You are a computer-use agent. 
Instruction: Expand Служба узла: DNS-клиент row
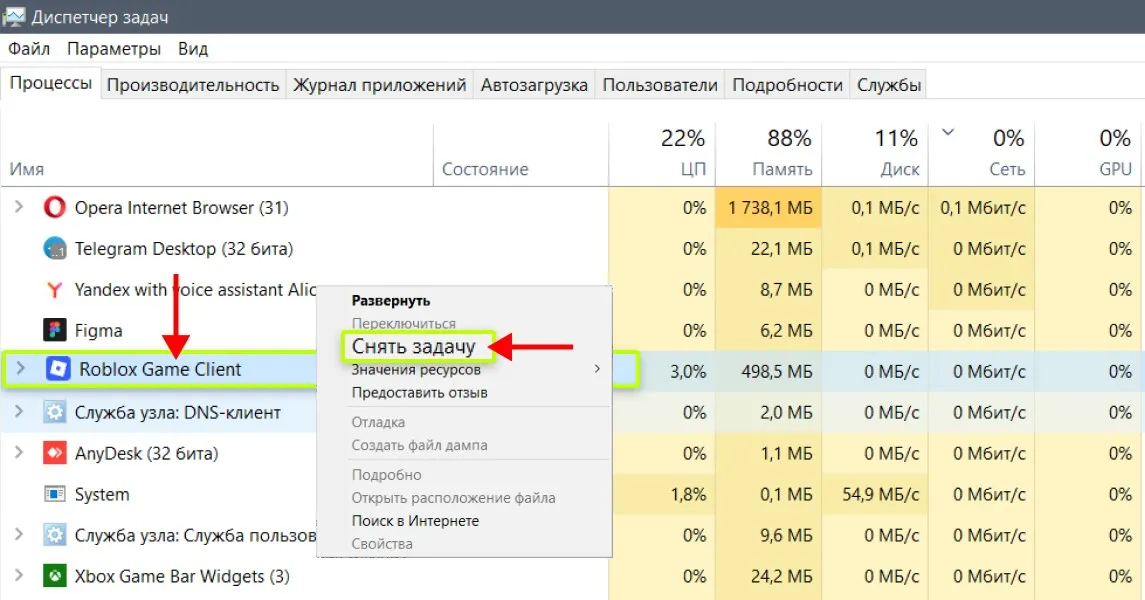[x=19, y=412]
